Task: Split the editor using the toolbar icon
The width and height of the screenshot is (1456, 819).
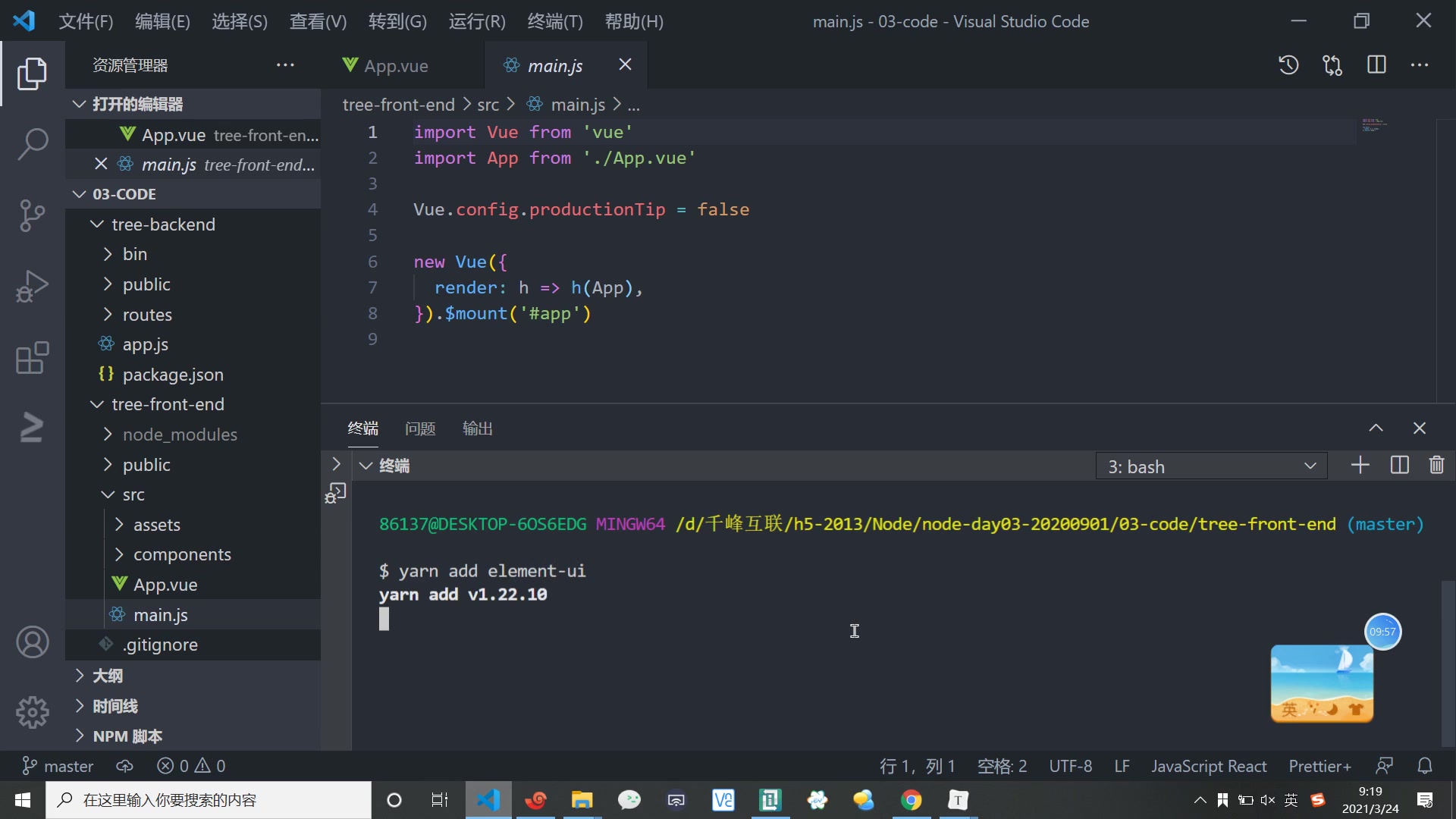Action: [x=1376, y=64]
